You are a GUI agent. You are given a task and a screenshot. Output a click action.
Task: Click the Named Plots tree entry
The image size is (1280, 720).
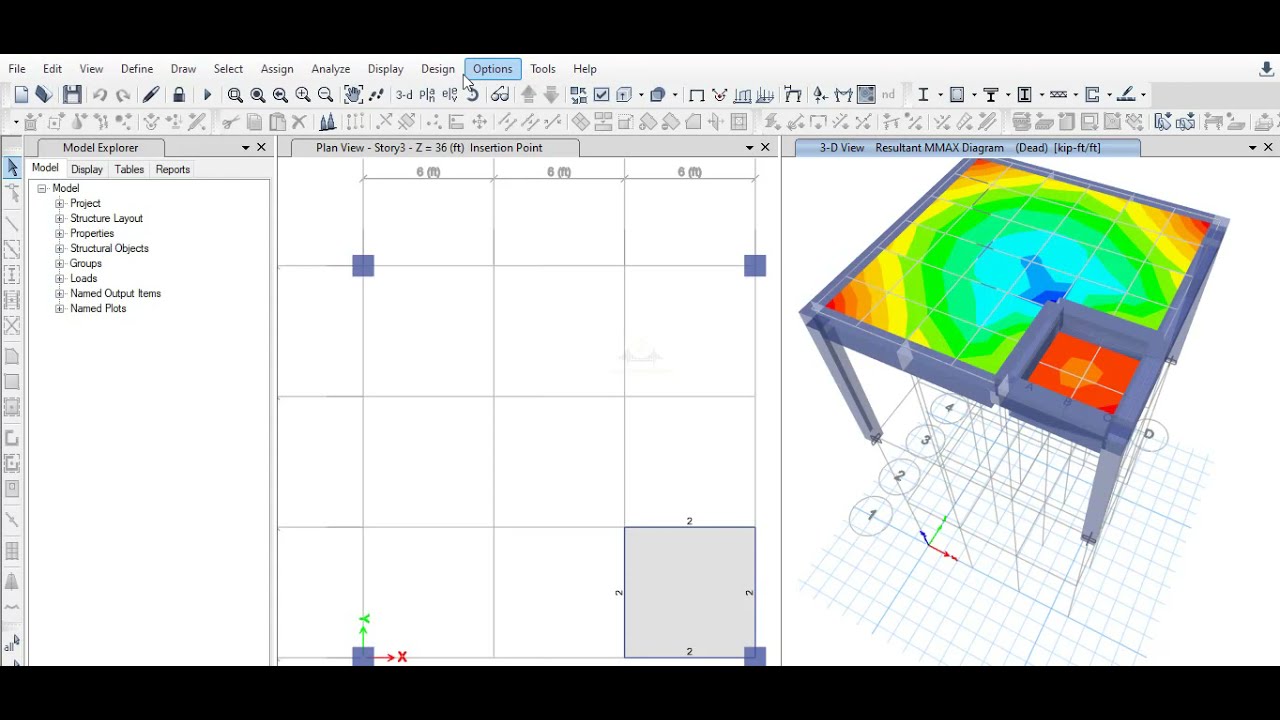coord(98,309)
